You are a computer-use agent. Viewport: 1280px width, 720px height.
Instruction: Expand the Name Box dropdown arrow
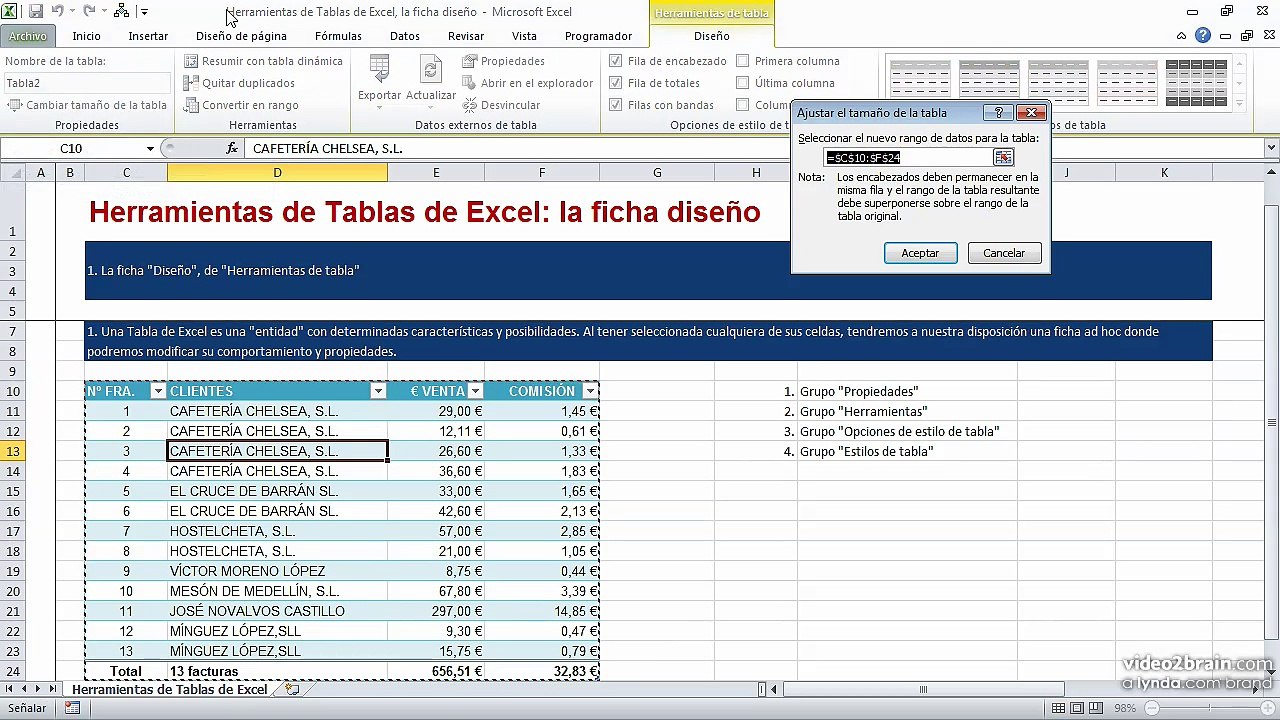click(x=150, y=148)
